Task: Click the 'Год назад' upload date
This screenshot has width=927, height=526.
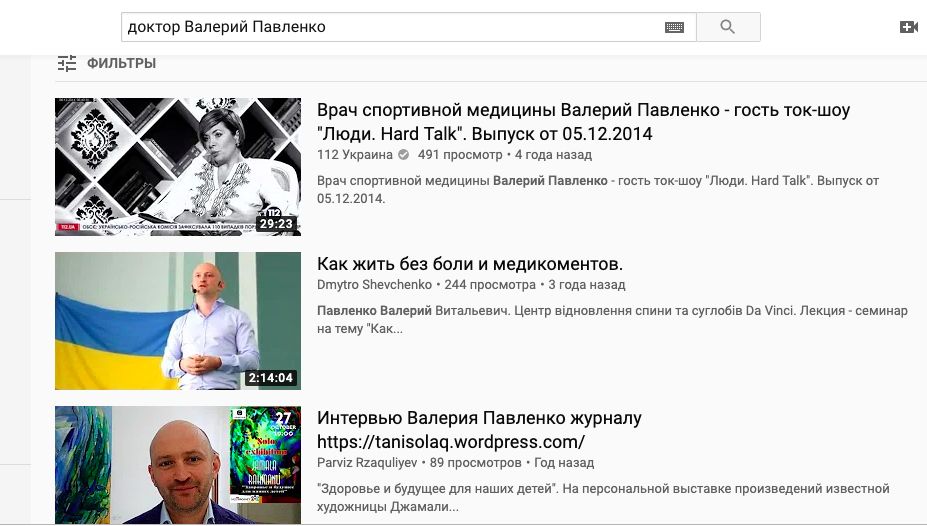Action: click(564, 463)
